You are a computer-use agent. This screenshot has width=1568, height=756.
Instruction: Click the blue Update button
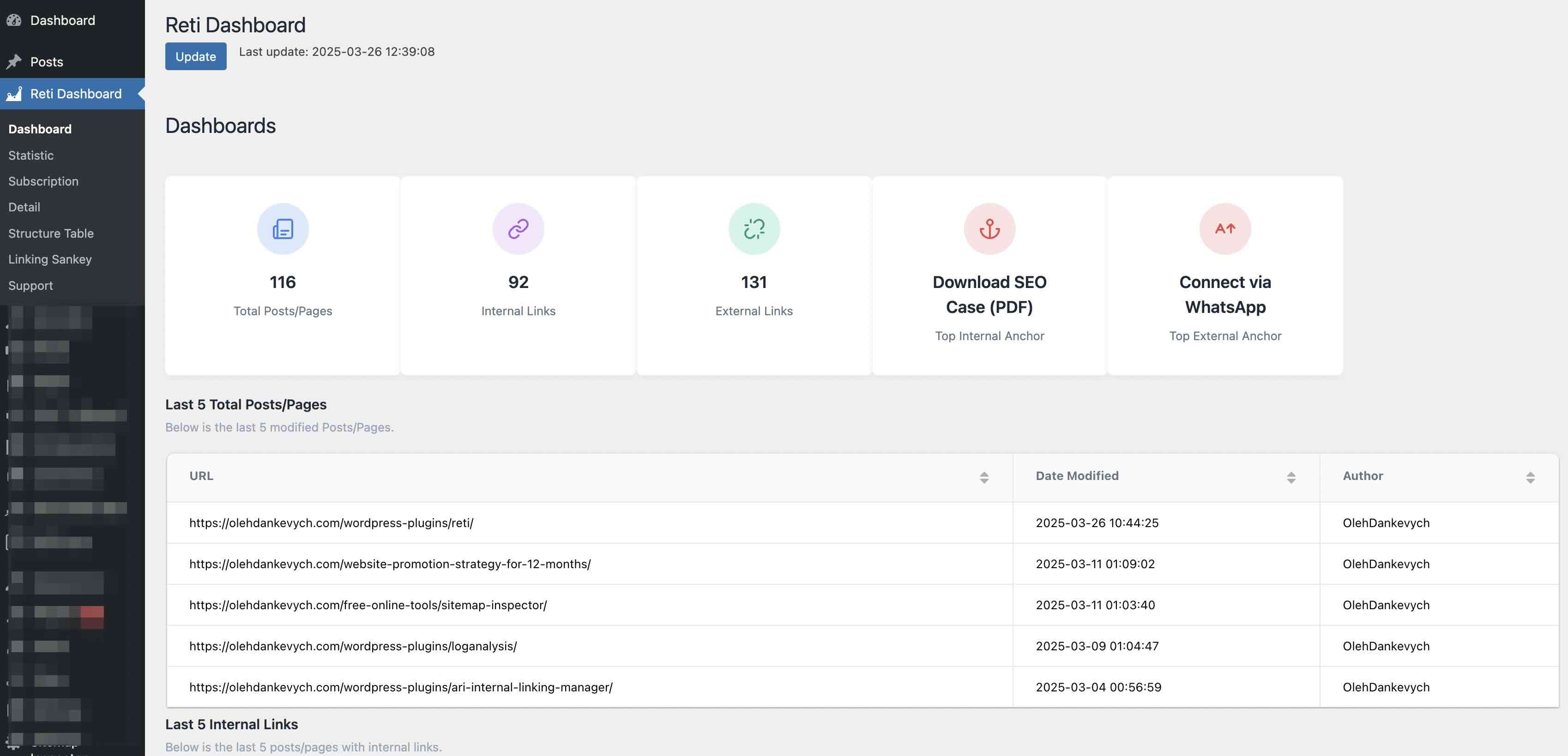click(195, 56)
